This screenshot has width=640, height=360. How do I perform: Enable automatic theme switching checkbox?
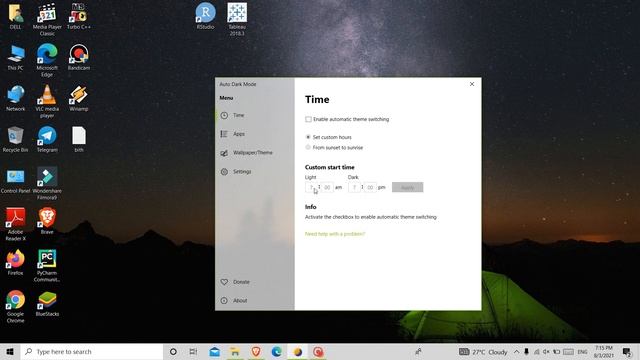click(308, 119)
